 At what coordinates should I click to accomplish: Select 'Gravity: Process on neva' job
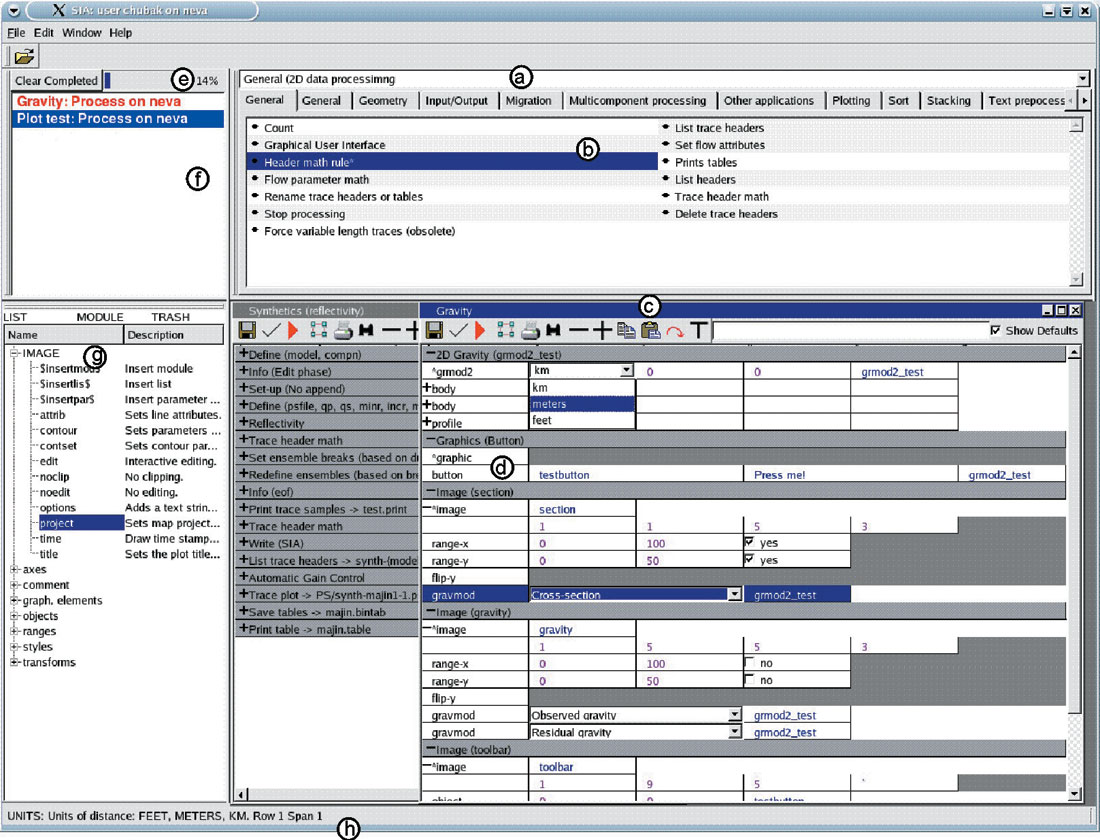click(118, 101)
